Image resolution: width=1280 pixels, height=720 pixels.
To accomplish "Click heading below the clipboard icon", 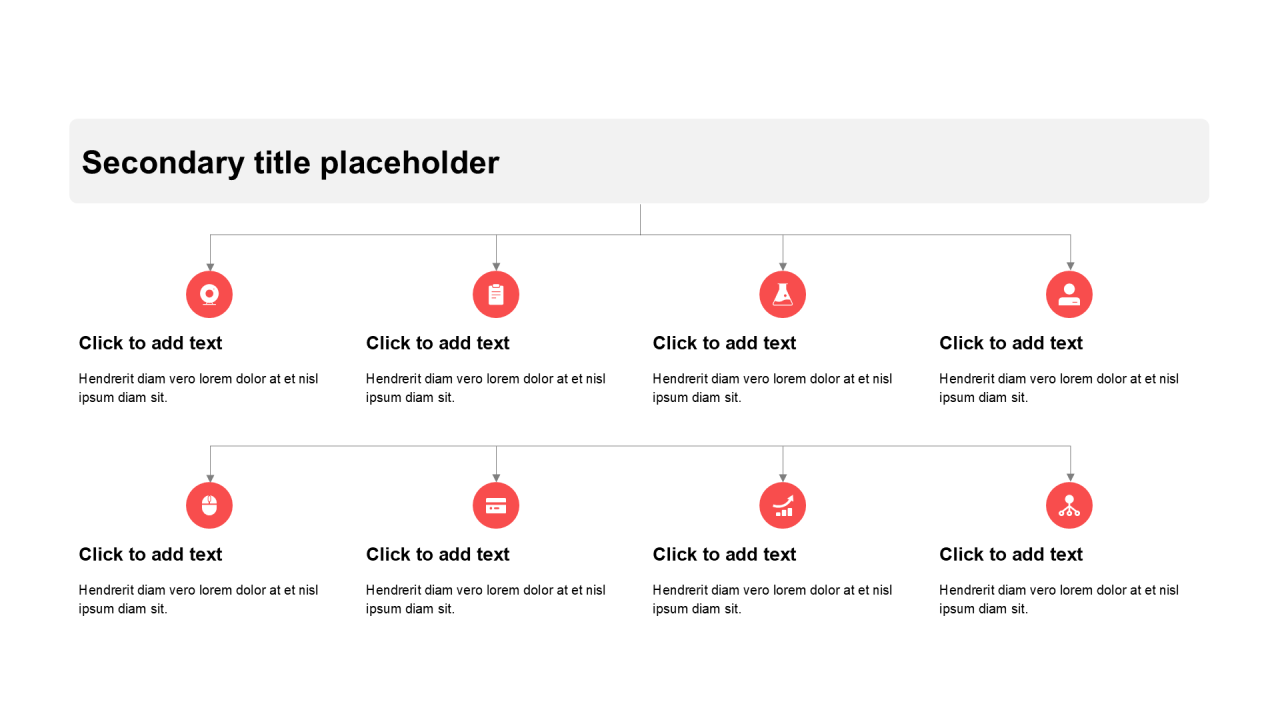I will pyautogui.click(x=438, y=343).
